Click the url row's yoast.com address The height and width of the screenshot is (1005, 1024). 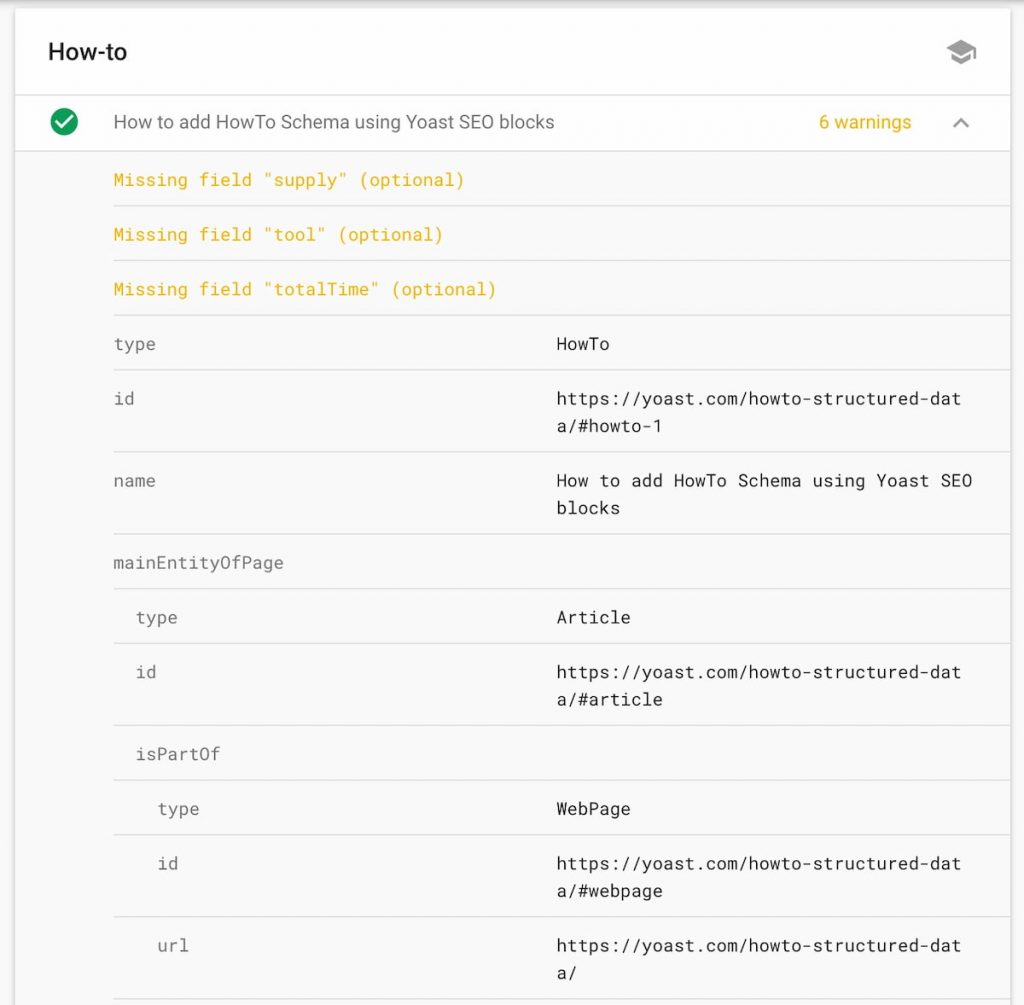coord(757,959)
